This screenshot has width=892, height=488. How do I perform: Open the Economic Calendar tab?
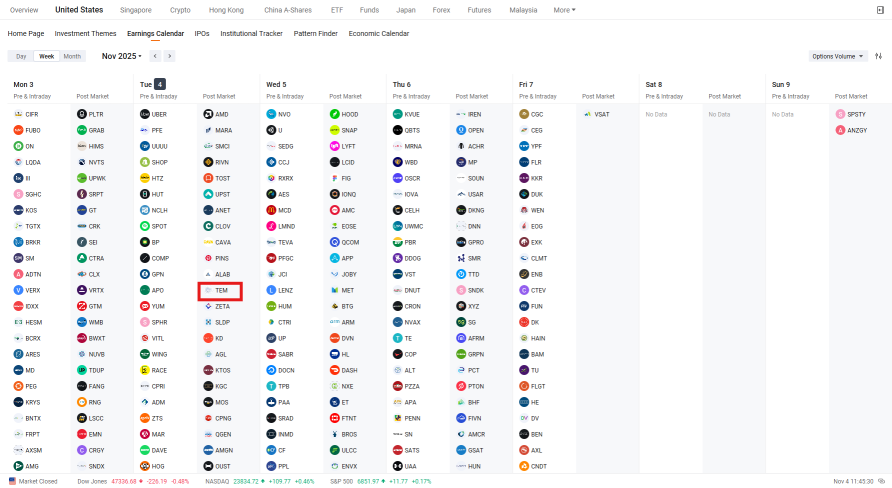coord(379,33)
